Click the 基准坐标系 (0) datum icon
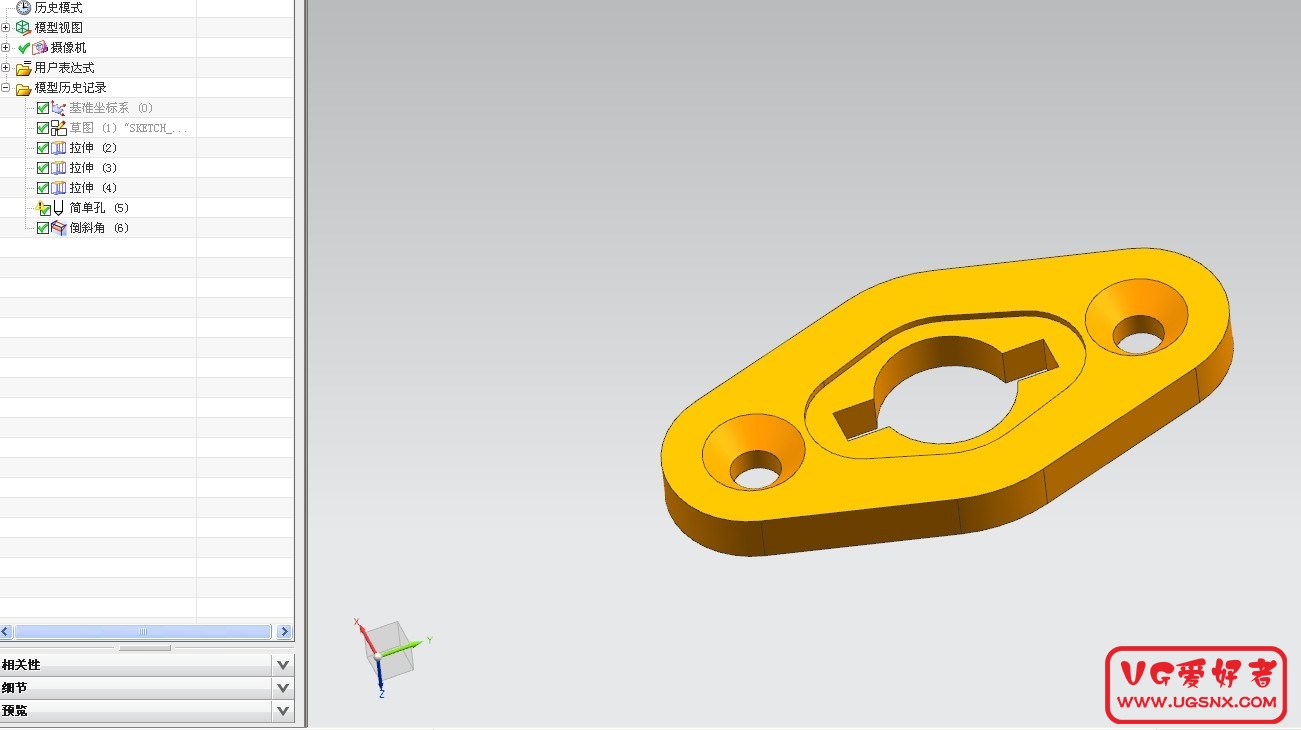 coord(58,107)
